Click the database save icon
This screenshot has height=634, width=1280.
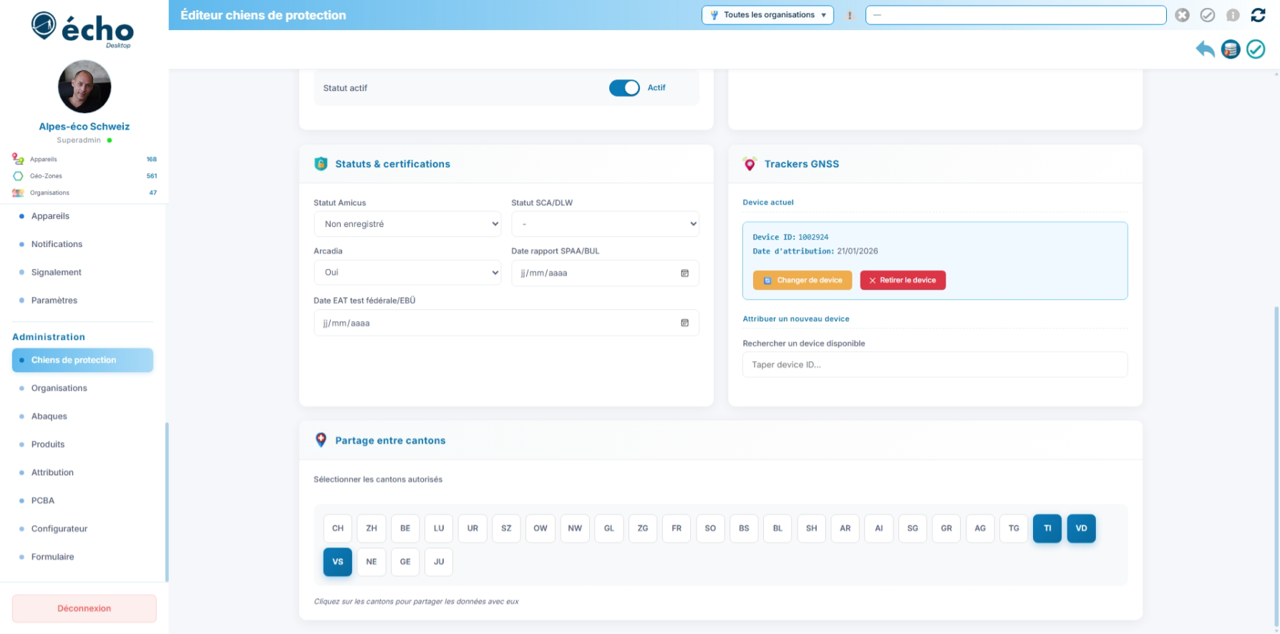1230,49
